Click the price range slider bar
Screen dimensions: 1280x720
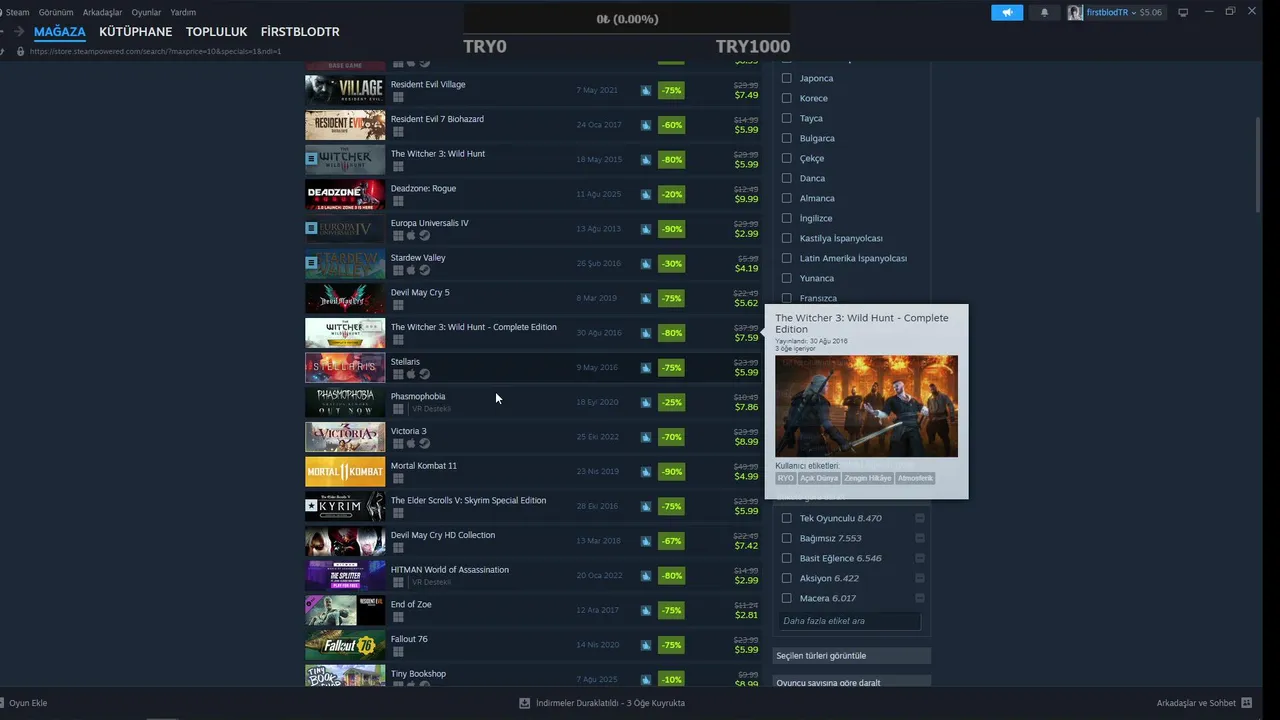tap(627, 19)
